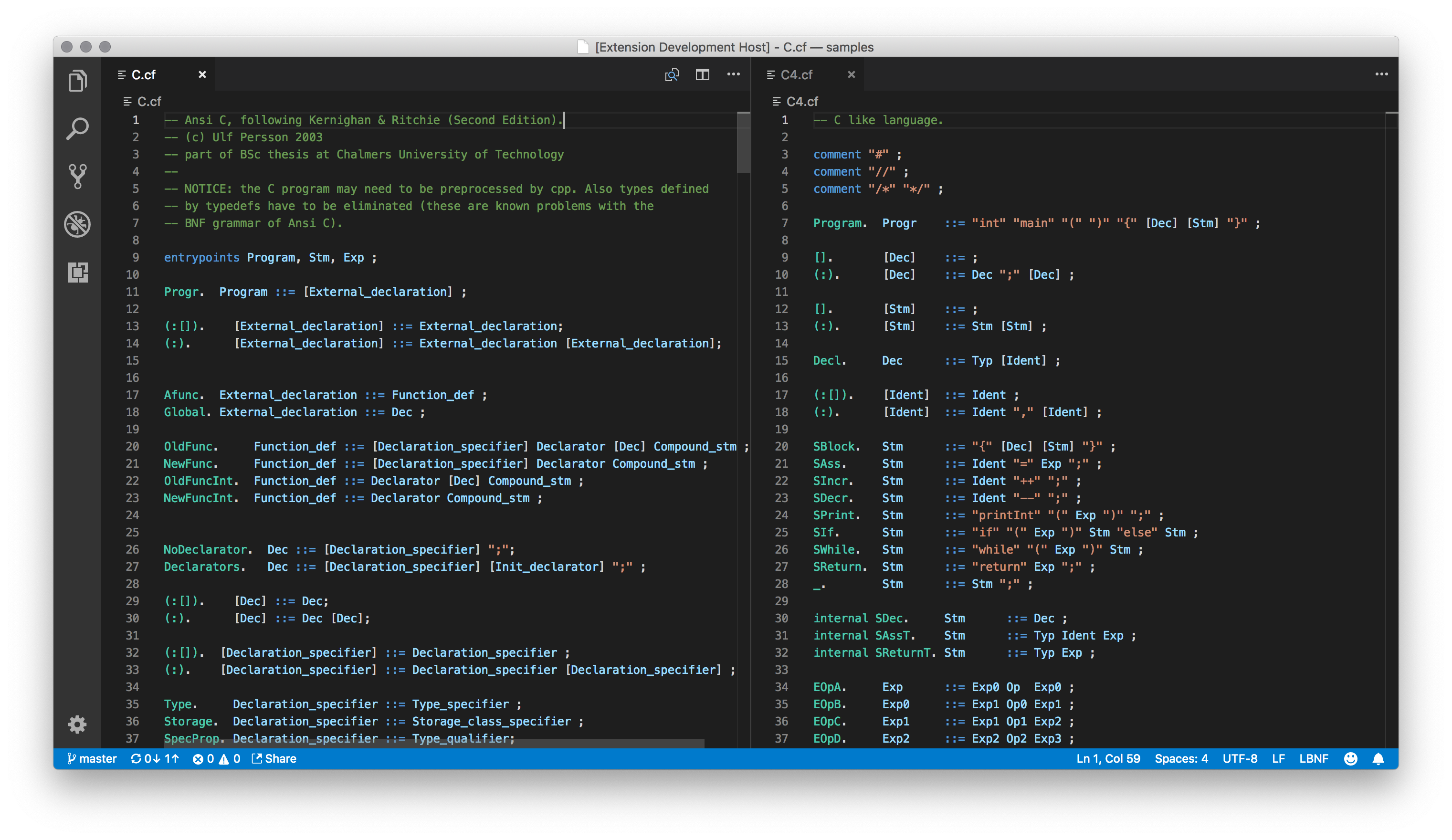
Task: Open the Explorer view in activity bar
Action: click(x=78, y=81)
